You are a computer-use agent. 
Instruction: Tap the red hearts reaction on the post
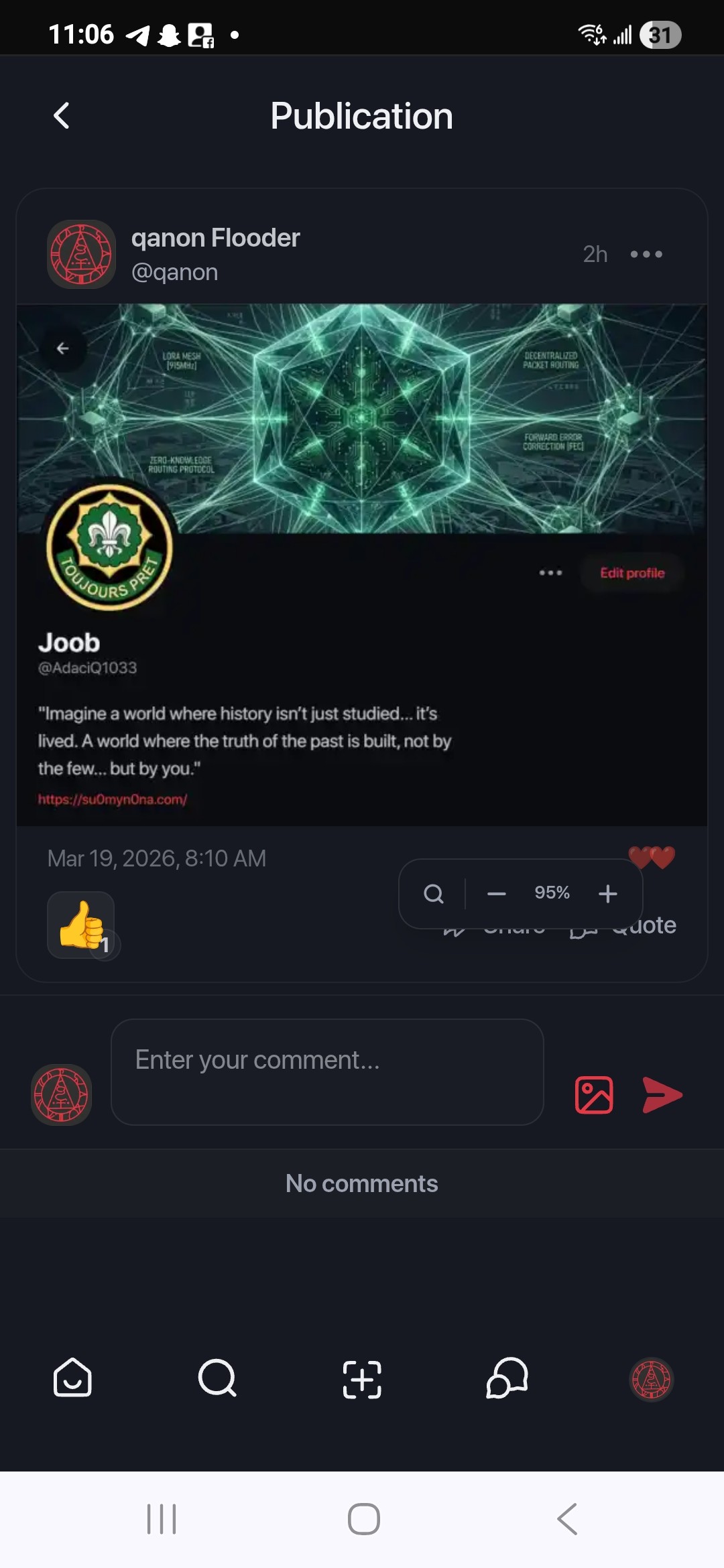pyautogui.click(x=652, y=857)
